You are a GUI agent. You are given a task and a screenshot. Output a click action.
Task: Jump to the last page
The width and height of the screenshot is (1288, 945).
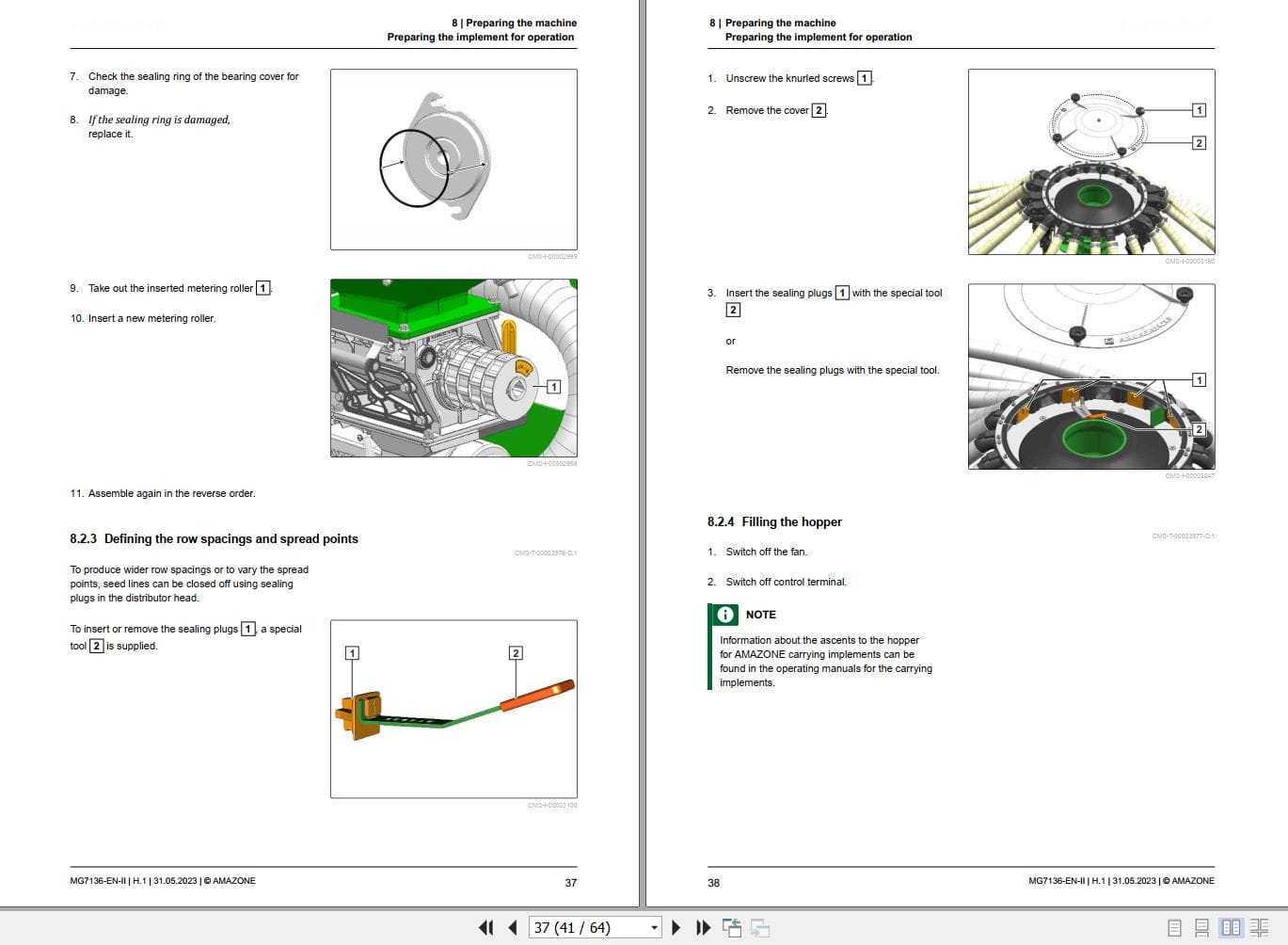[x=703, y=928]
